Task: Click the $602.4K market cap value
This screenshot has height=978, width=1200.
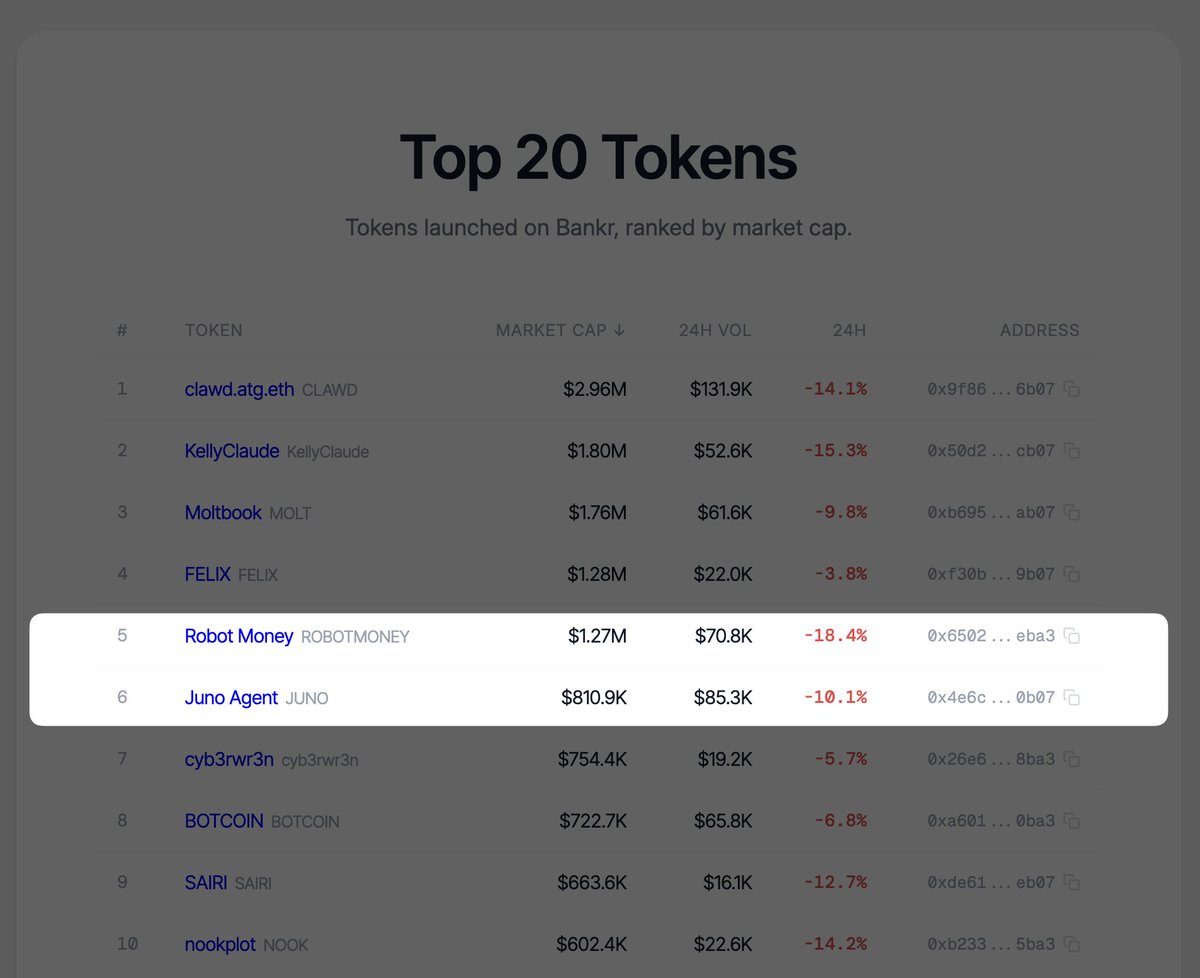Action: (x=592, y=944)
